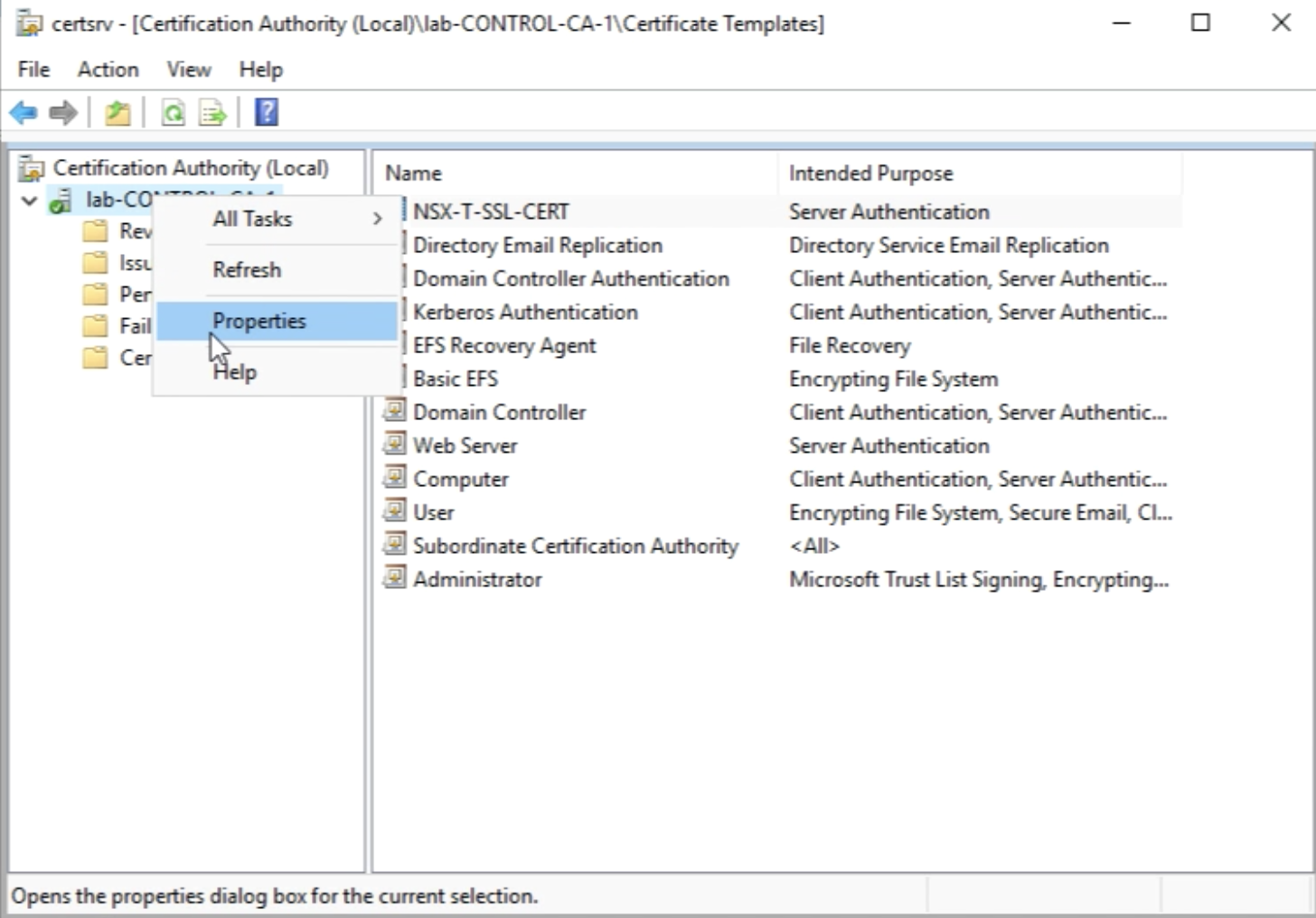Screen dimensions: 1316x918
Task: Open the Action menu
Action: [x=108, y=70]
